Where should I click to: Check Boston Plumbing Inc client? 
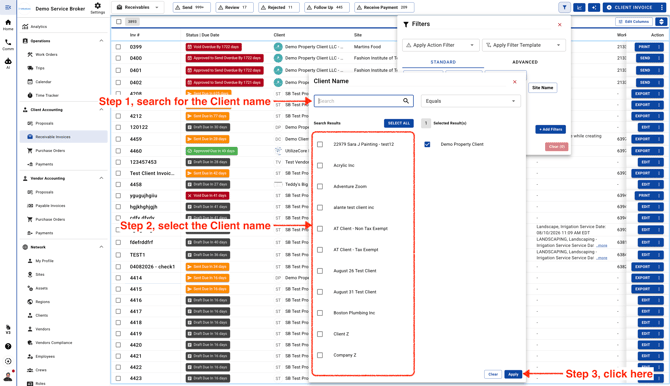pyautogui.click(x=320, y=313)
